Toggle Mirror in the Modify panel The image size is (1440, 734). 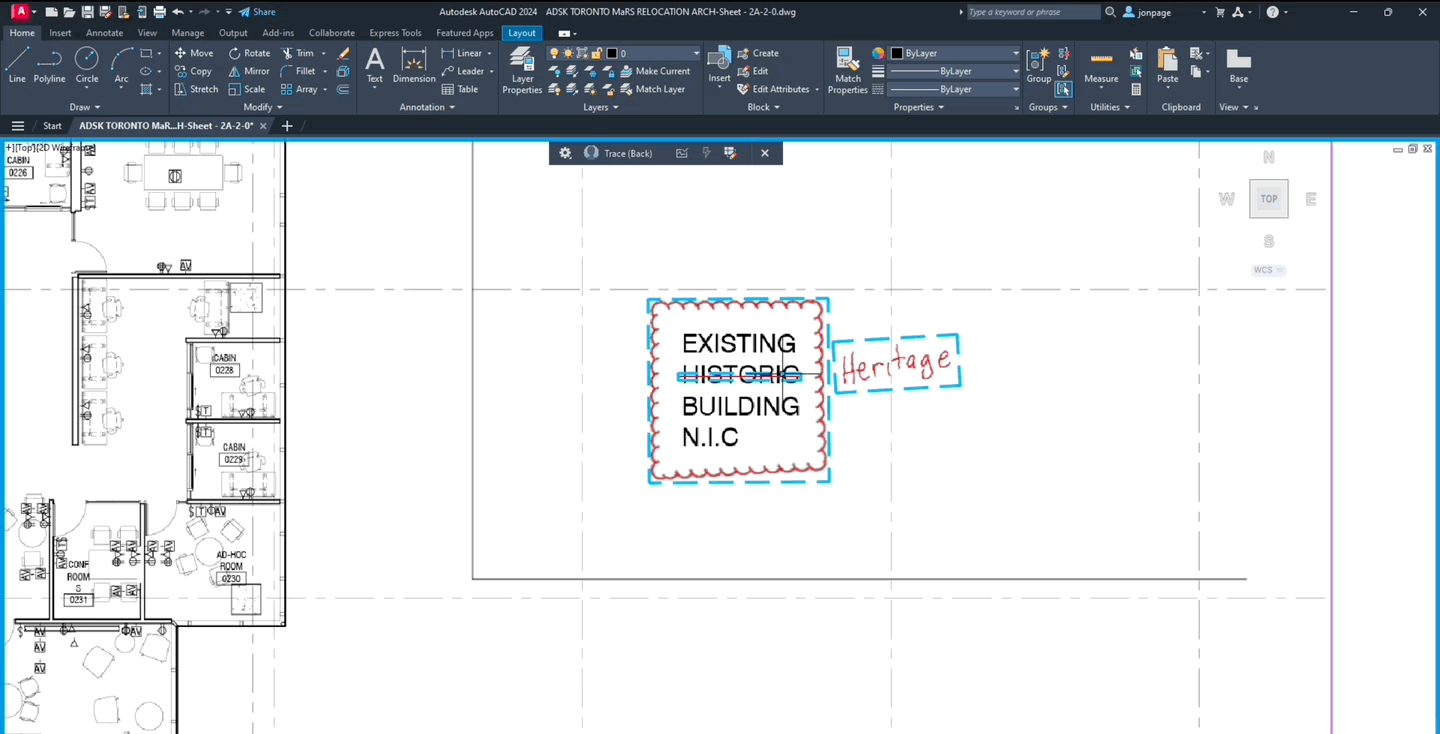pos(249,70)
